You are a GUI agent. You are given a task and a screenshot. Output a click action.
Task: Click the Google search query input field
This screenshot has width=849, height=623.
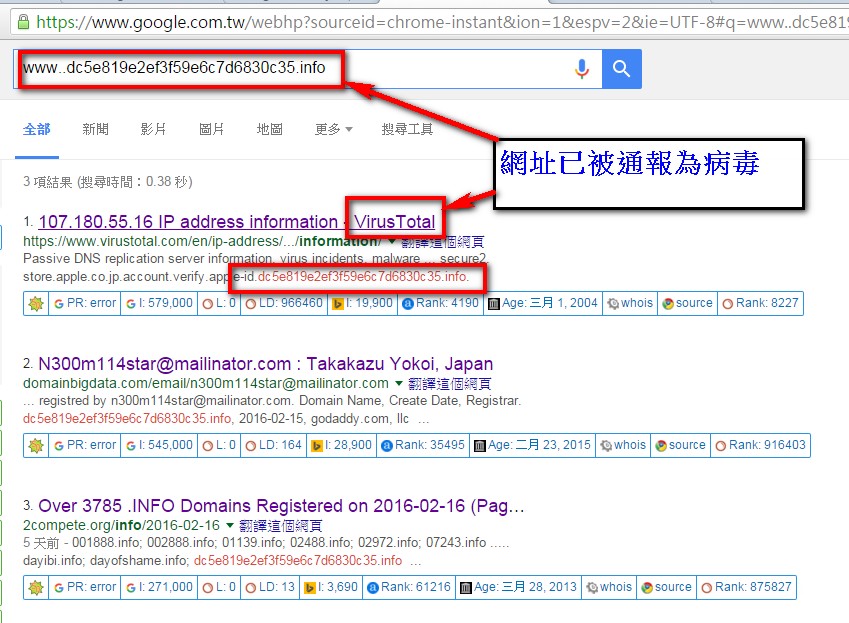point(308,69)
